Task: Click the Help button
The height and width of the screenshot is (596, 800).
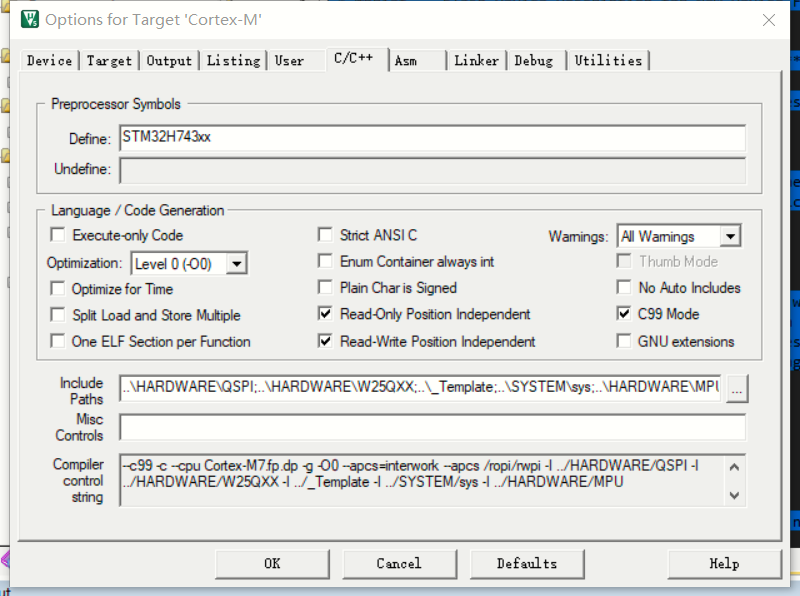Action: point(724,564)
